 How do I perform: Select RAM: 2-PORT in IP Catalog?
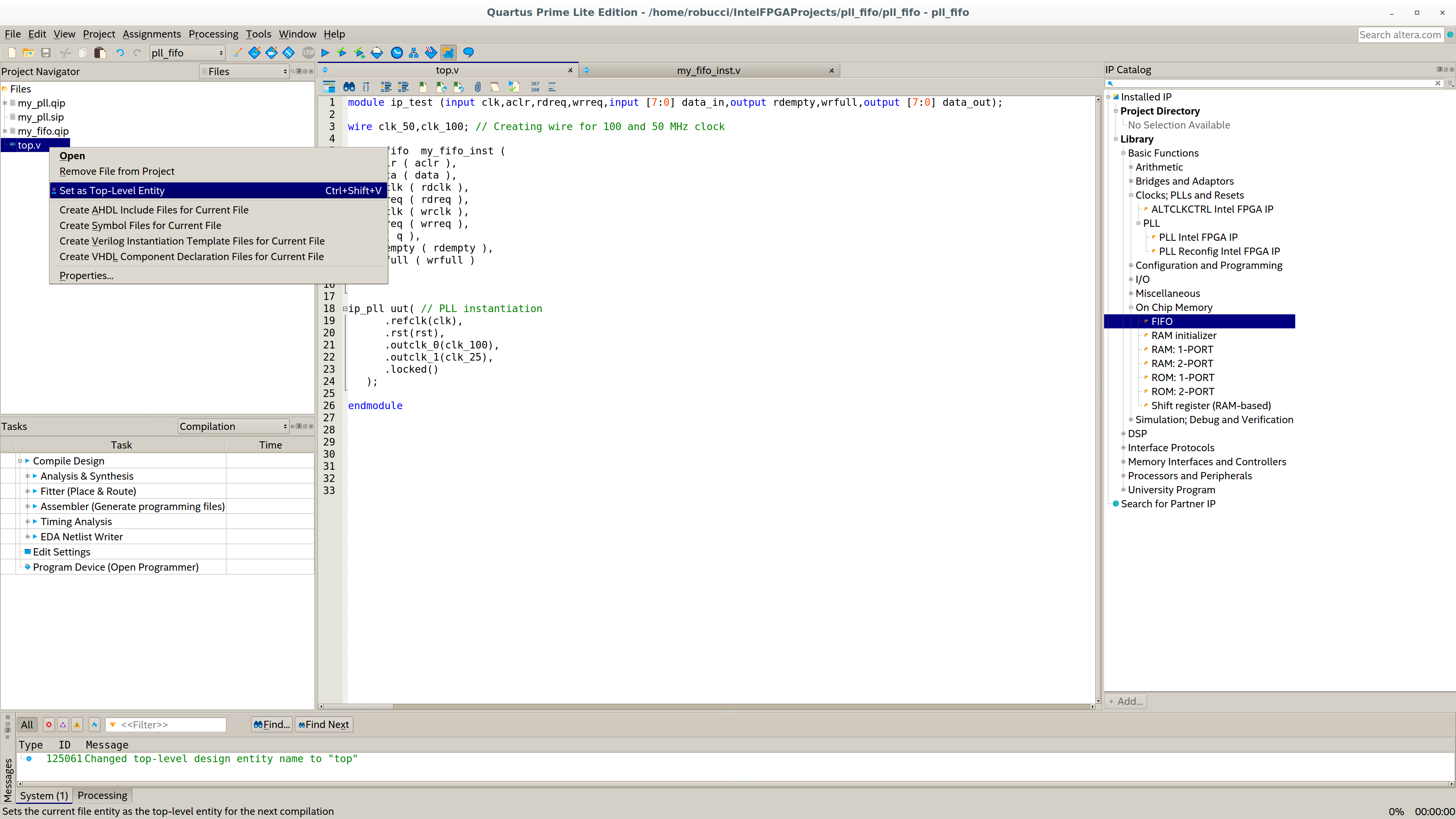tap(1182, 364)
